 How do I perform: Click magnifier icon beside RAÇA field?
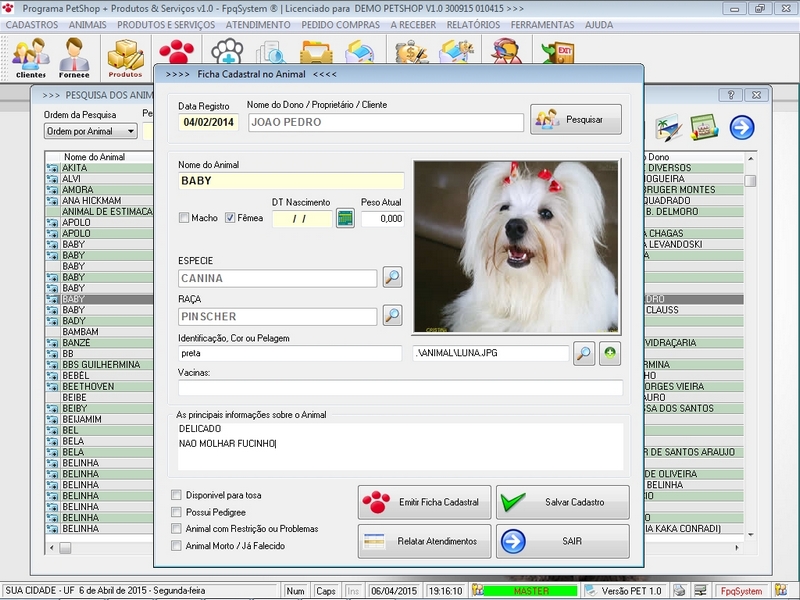(x=392, y=316)
